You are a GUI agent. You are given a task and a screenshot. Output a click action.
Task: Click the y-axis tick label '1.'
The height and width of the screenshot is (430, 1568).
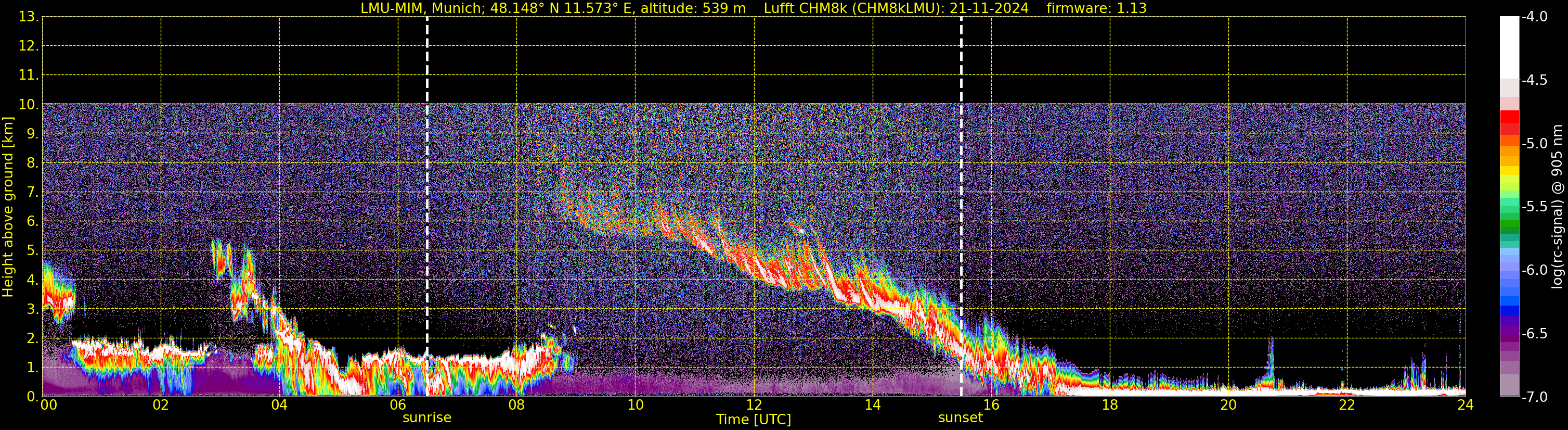(x=32, y=368)
